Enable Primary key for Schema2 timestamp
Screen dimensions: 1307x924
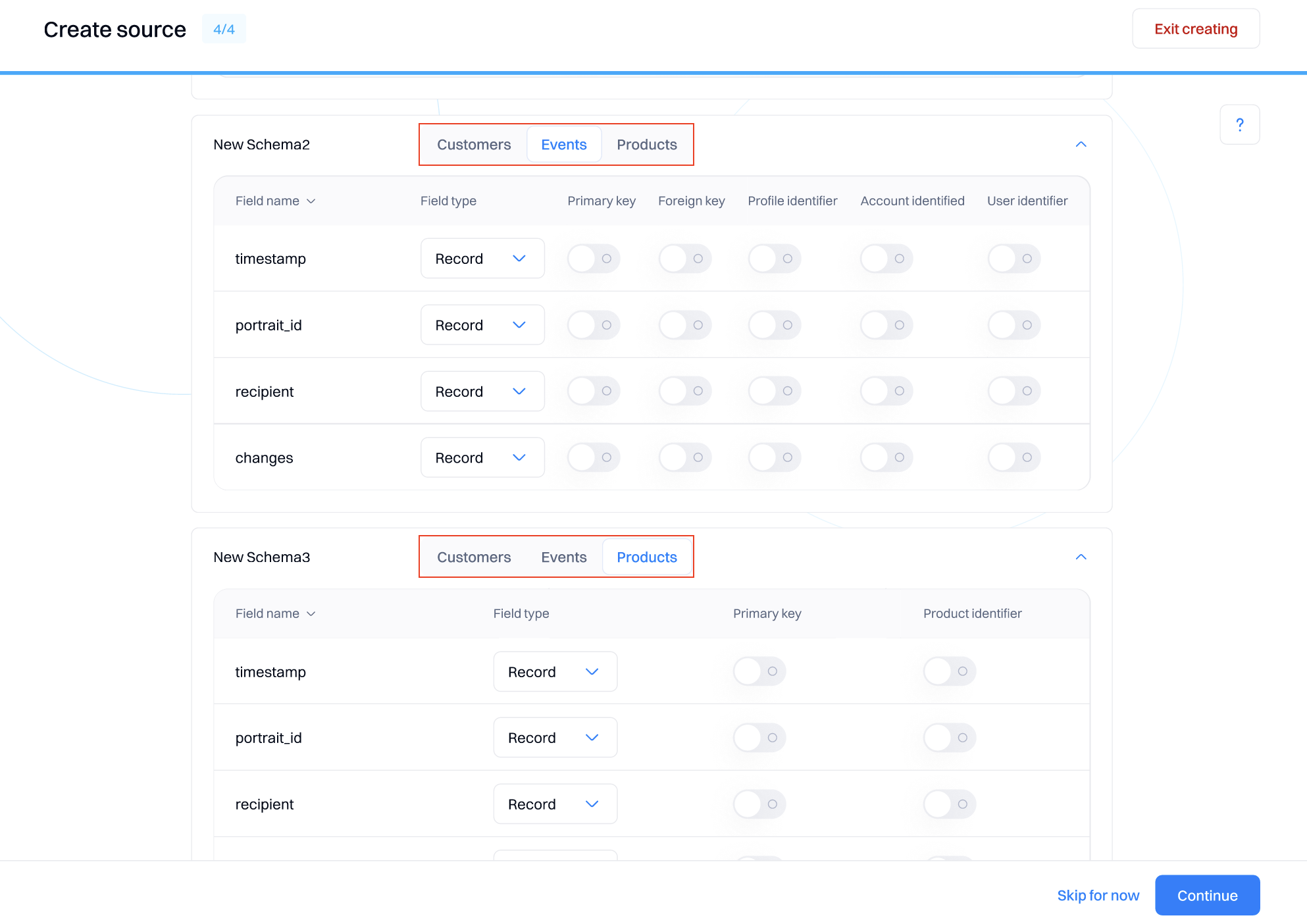pyautogui.click(x=593, y=259)
